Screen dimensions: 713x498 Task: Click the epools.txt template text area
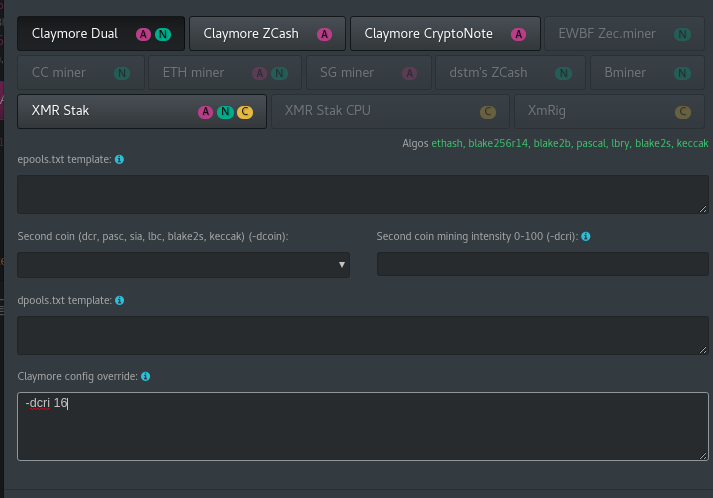pyautogui.click(x=362, y=194)
